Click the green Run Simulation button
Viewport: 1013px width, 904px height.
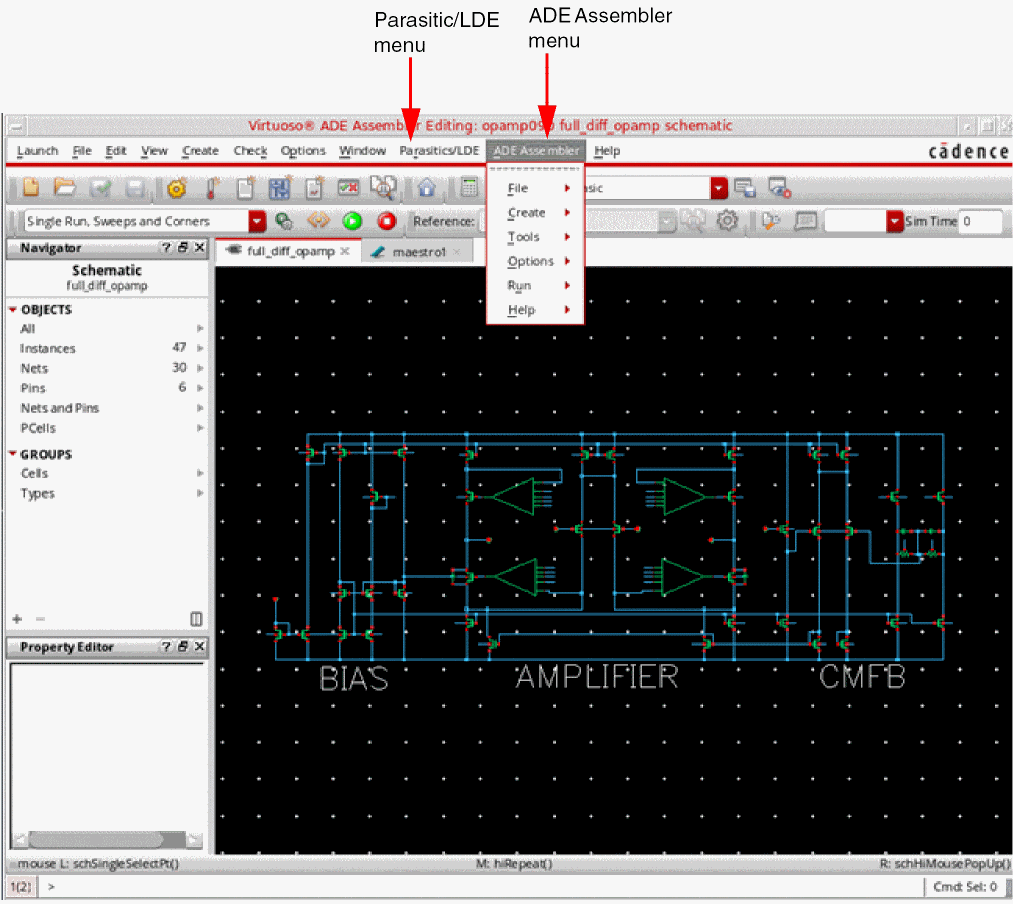(352, 222)
